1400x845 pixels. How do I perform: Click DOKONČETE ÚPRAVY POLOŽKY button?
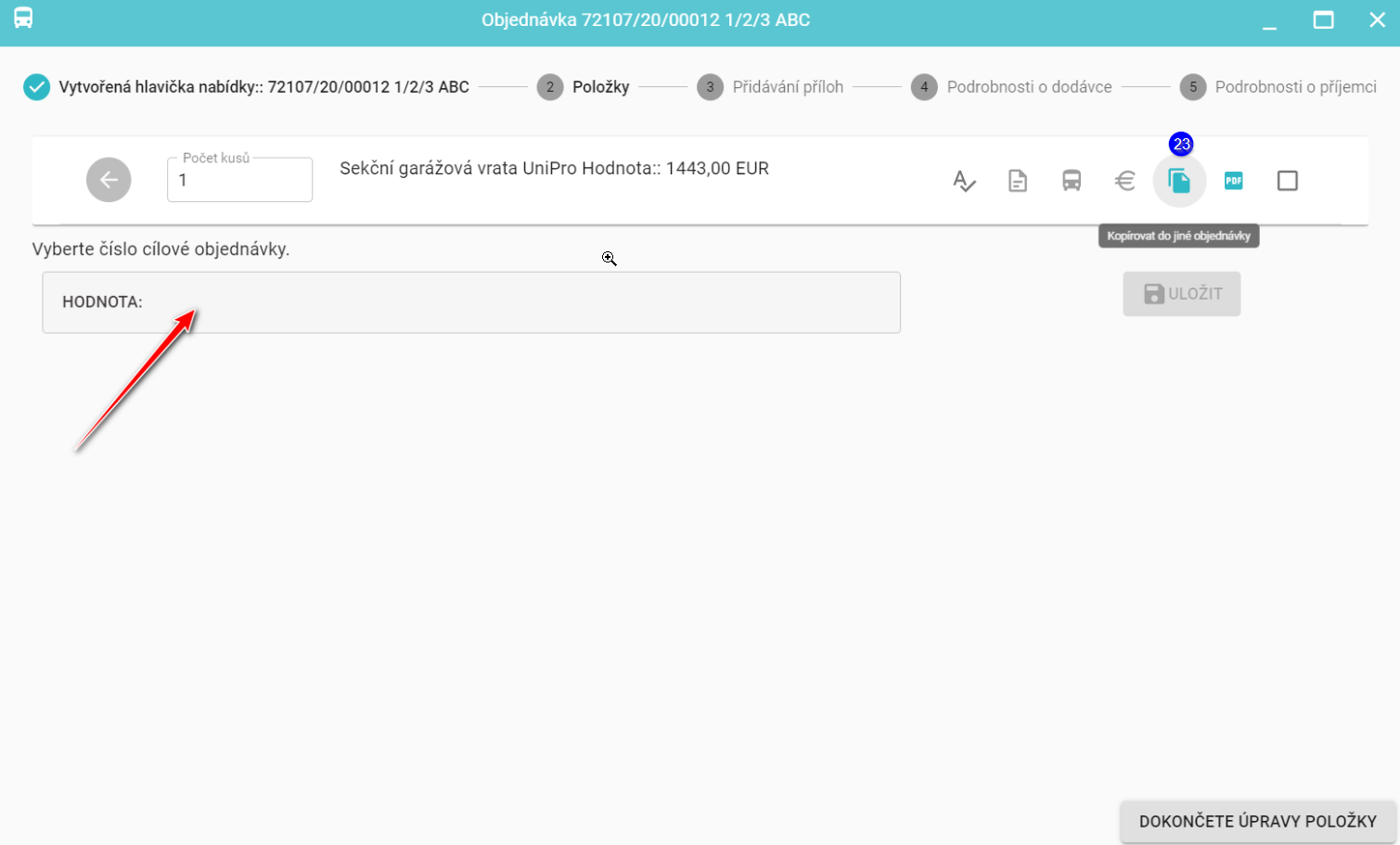tap(1257, 822)
